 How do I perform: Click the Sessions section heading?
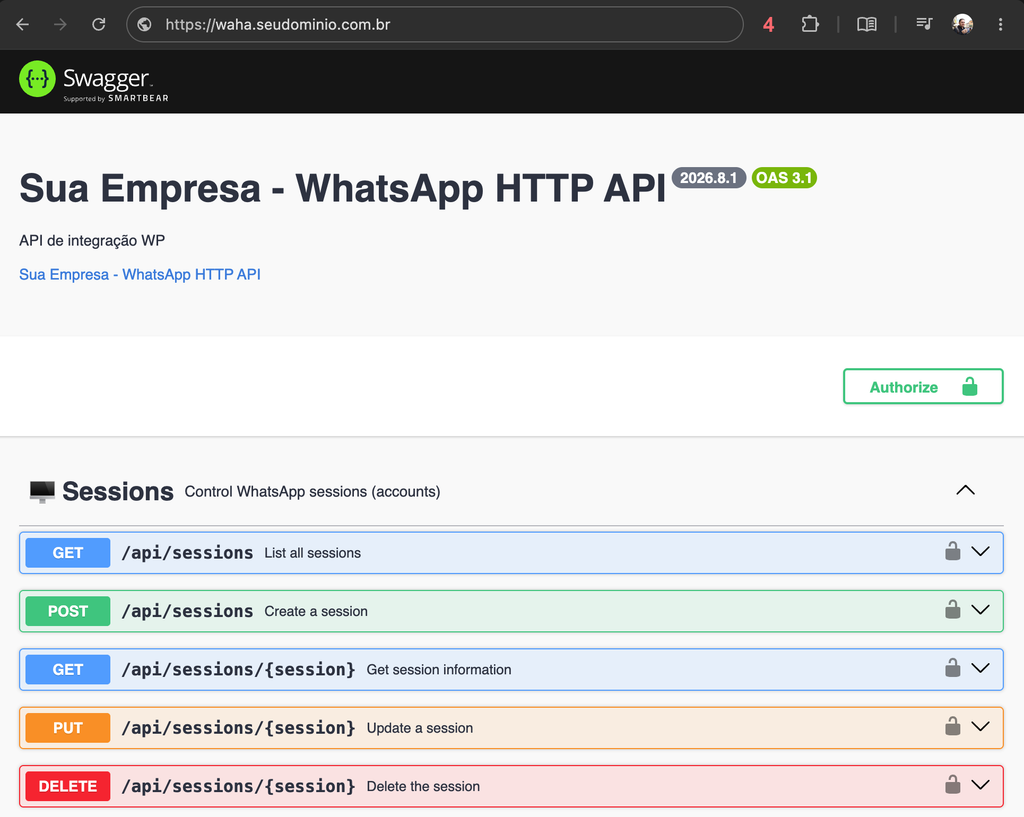pyautogui.click(x=118, y=492)
